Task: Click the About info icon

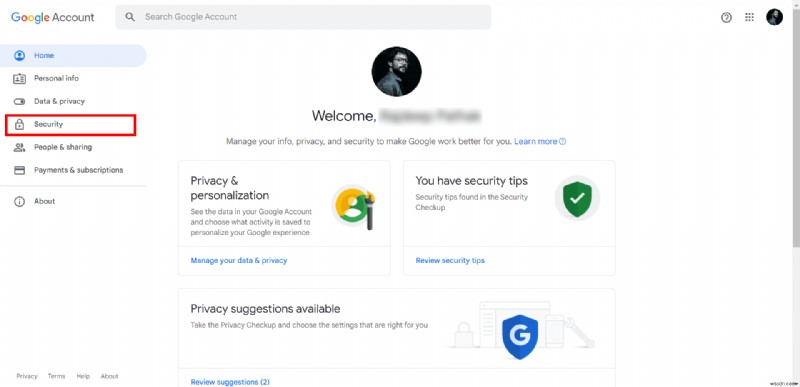Action: click(19, 201)
